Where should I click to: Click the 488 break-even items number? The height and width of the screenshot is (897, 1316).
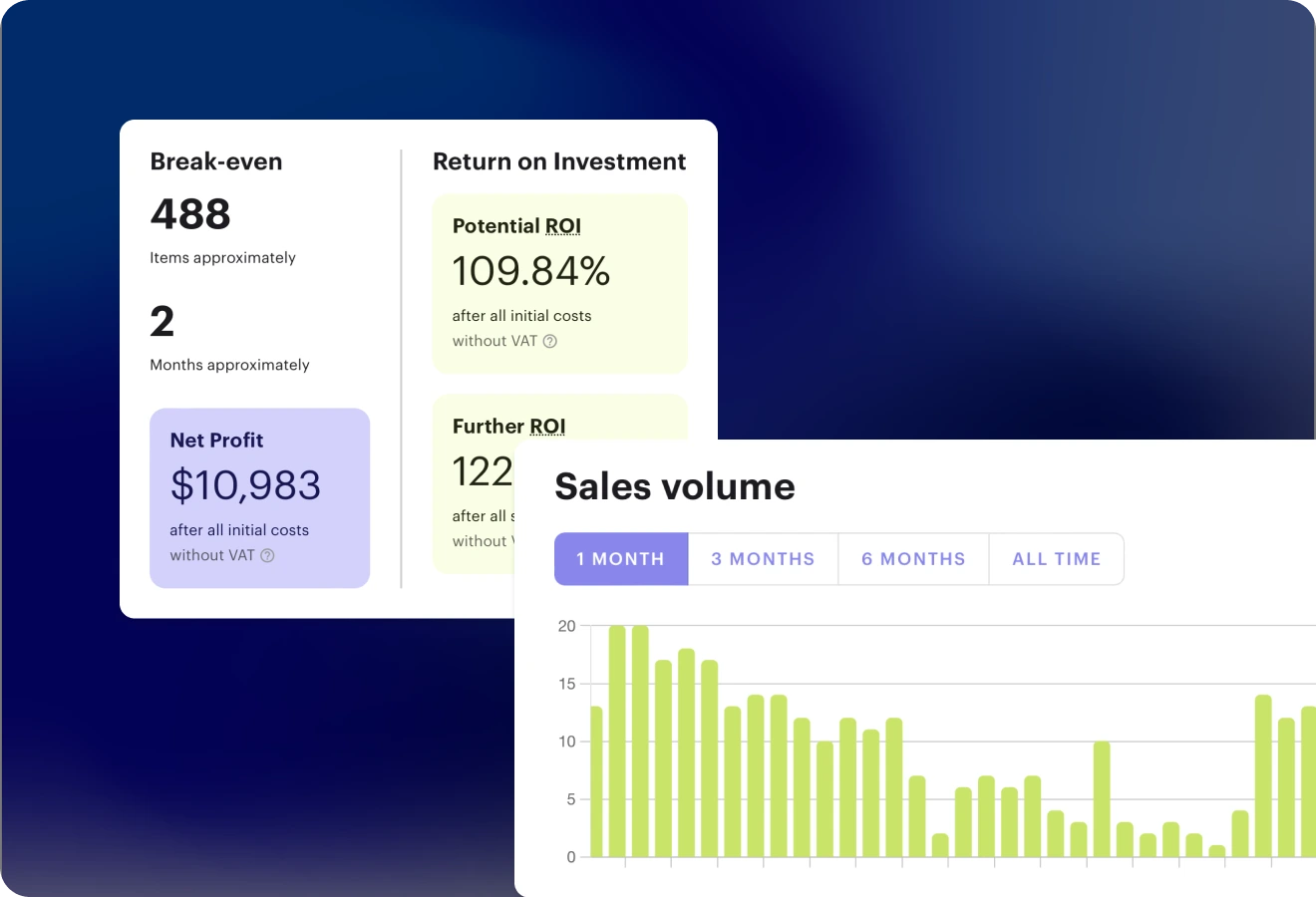190,214
